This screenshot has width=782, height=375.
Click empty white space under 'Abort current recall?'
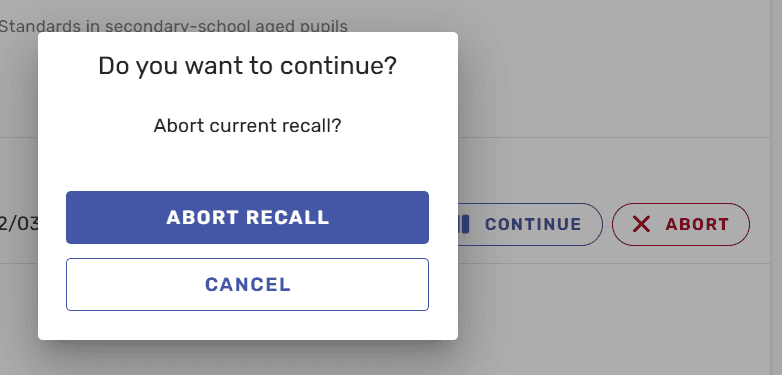[247, 164]
